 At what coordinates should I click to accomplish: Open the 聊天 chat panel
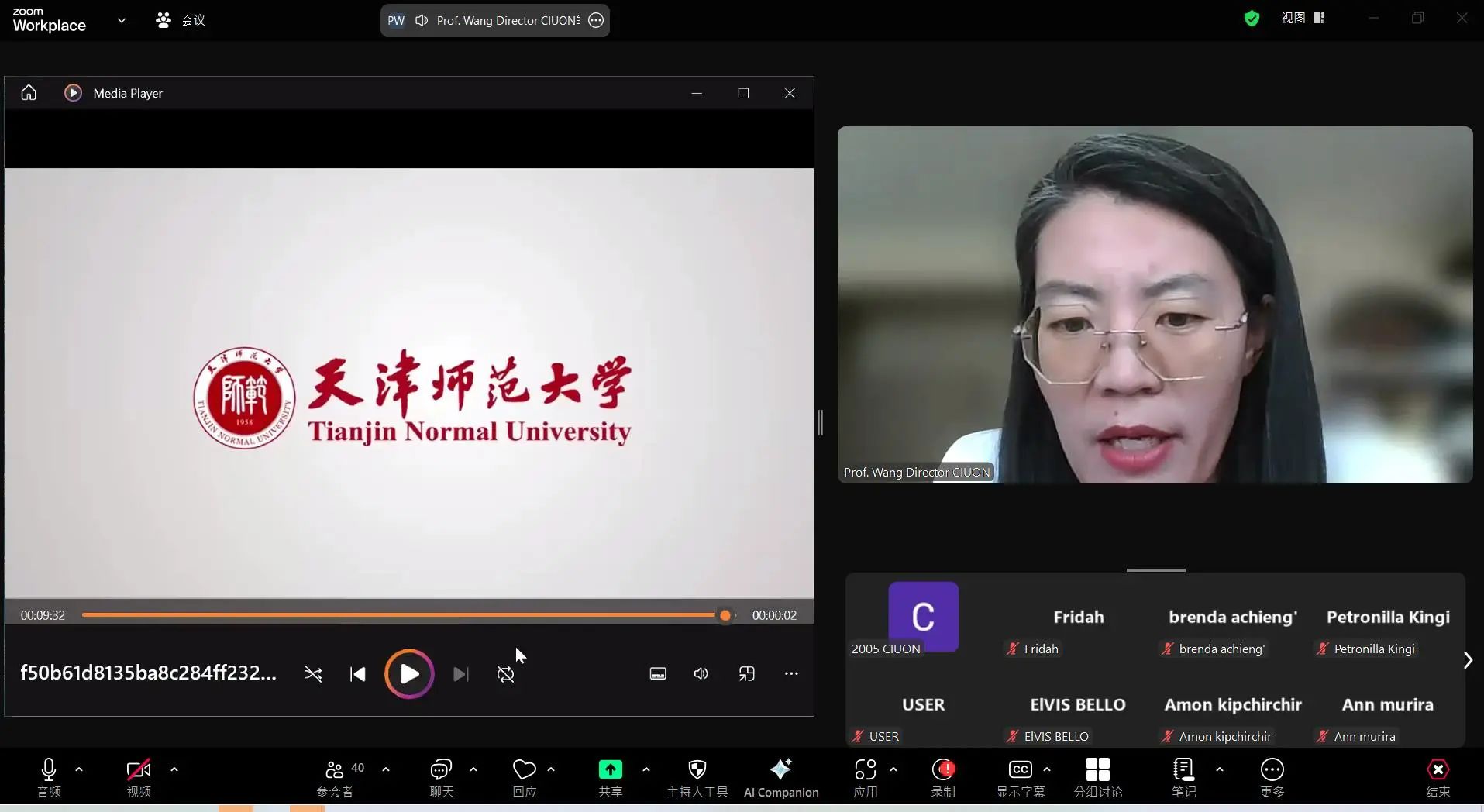(x=442, y=778)
